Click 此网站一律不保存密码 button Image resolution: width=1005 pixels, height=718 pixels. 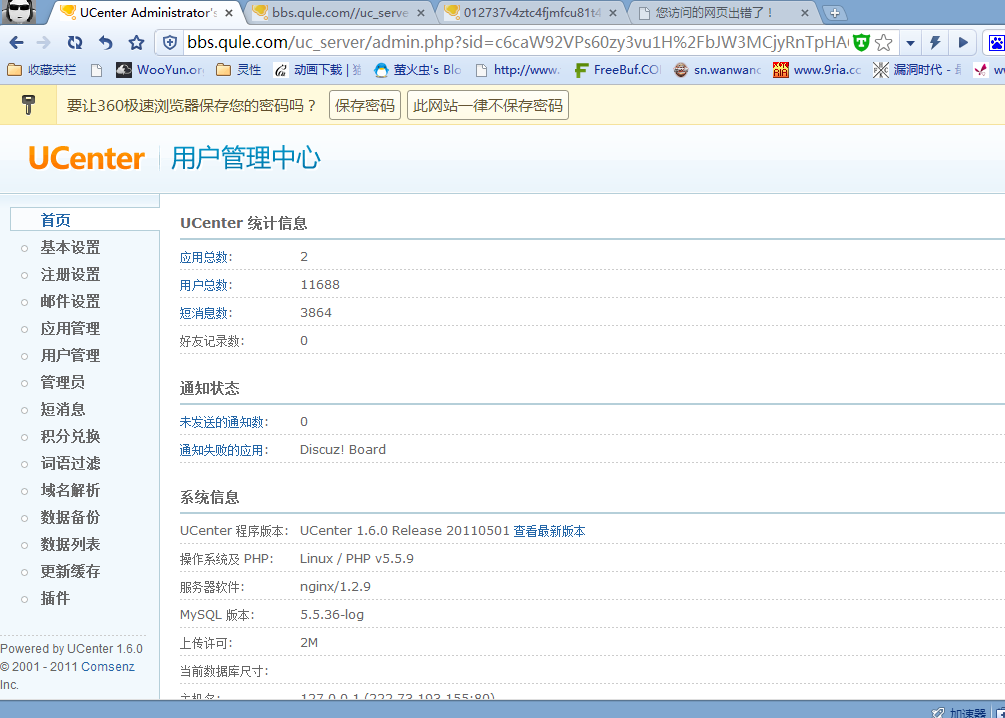(x=488, y=105)
